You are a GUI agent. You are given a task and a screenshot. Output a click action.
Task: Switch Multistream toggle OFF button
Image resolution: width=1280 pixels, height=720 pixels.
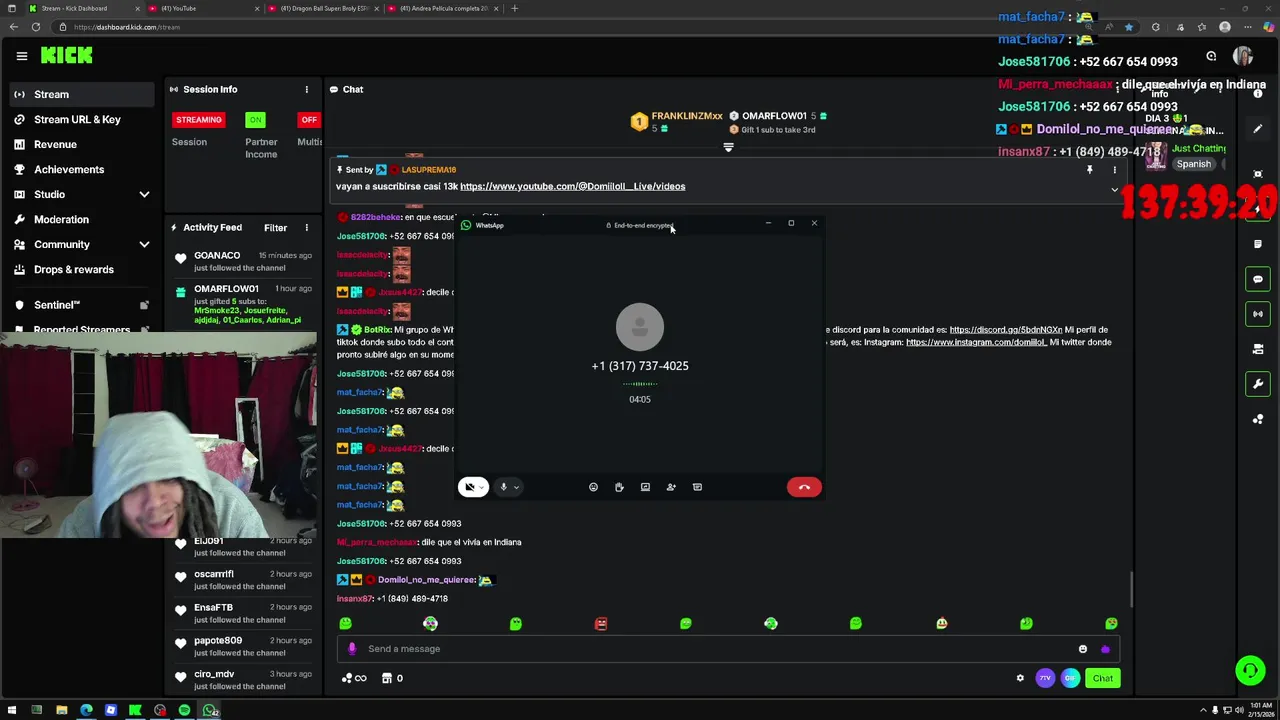tap(309, 120)
